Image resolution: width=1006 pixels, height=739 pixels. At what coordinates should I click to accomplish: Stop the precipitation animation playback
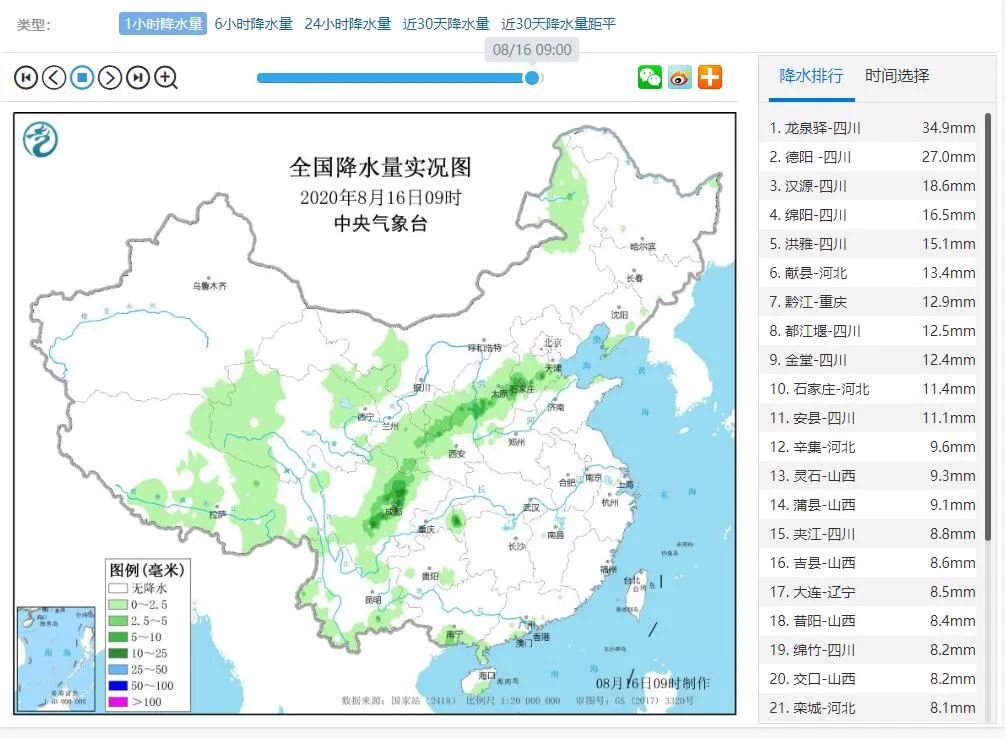point(82,78)
